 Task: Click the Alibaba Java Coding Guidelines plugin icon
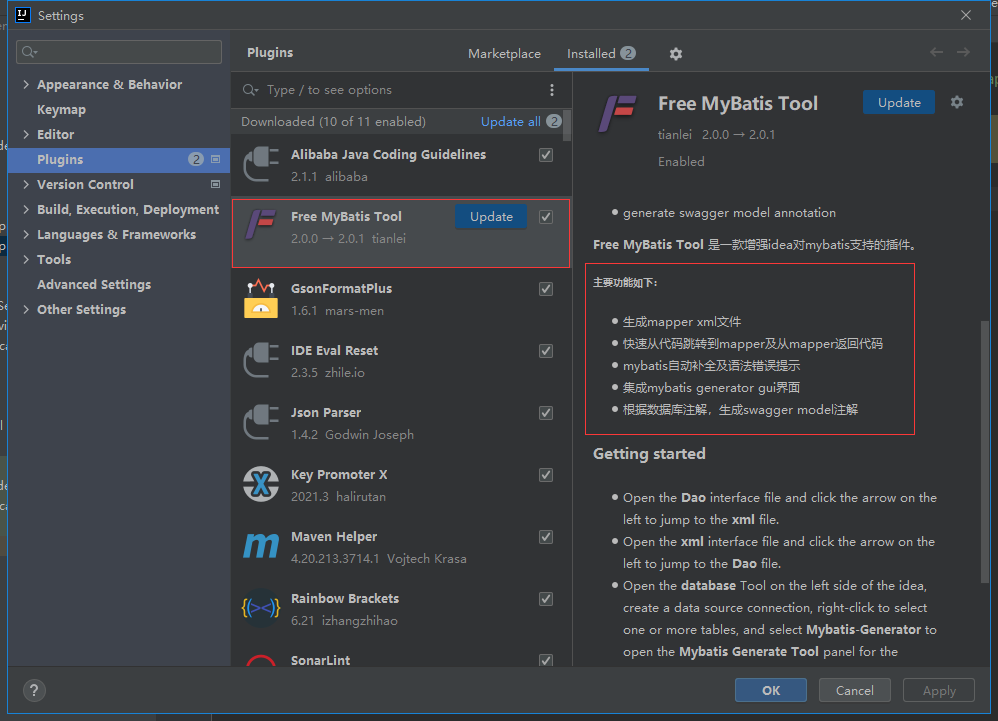click(261, 164)
